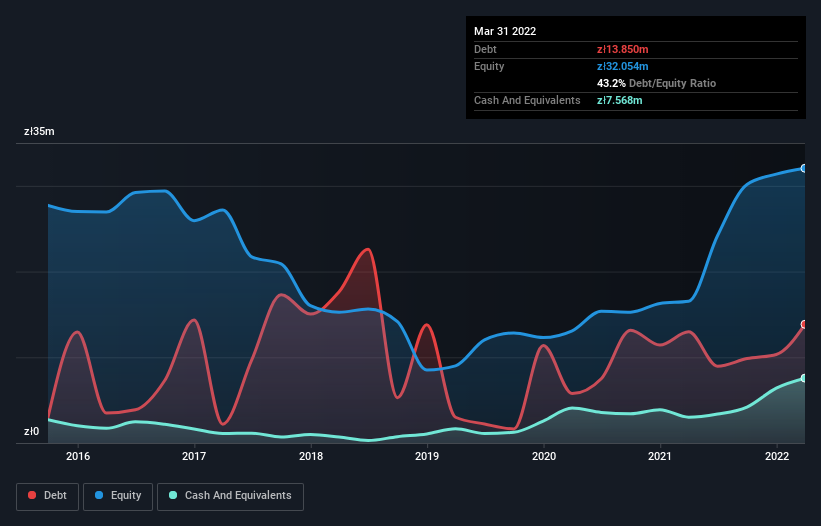821x526 pixels.
Task: Click the 2018 x-axis label
Action: (311, 456)
